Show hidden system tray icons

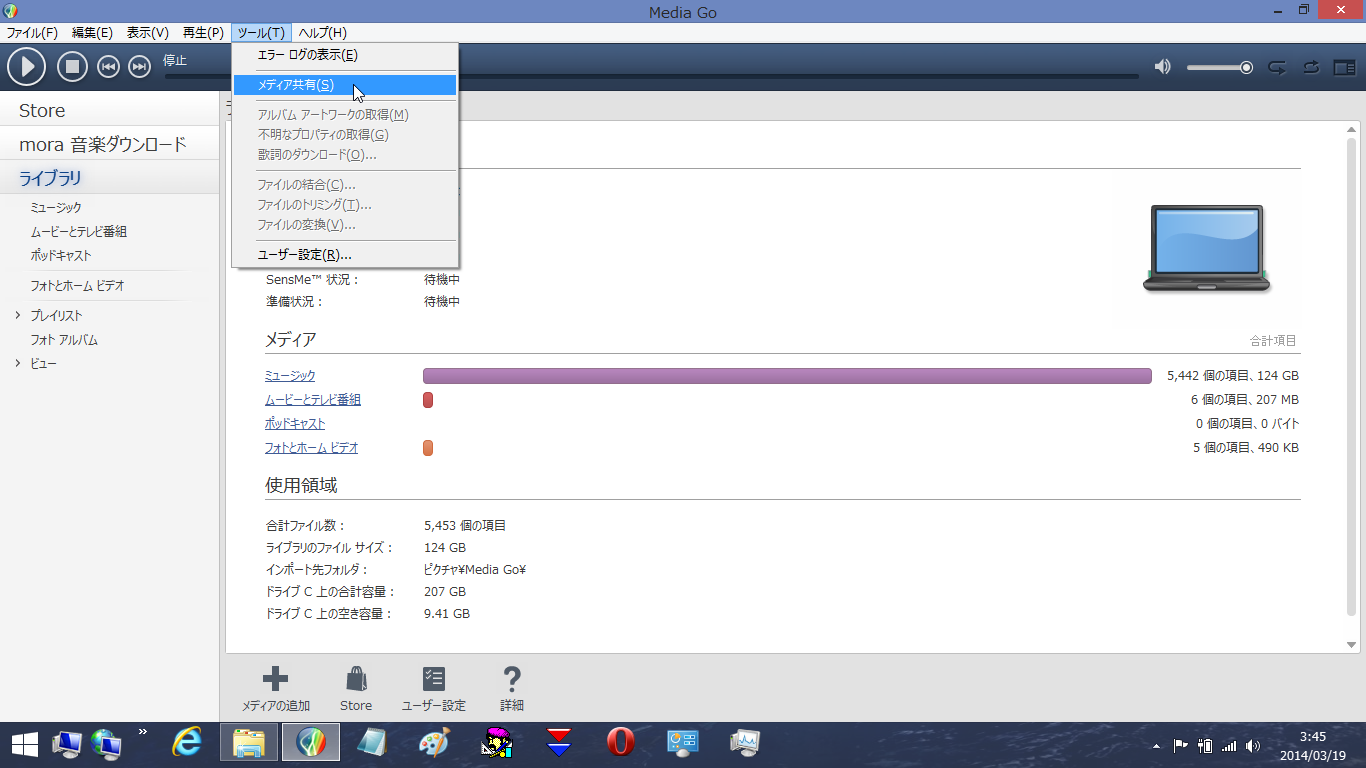(1157, 746)
